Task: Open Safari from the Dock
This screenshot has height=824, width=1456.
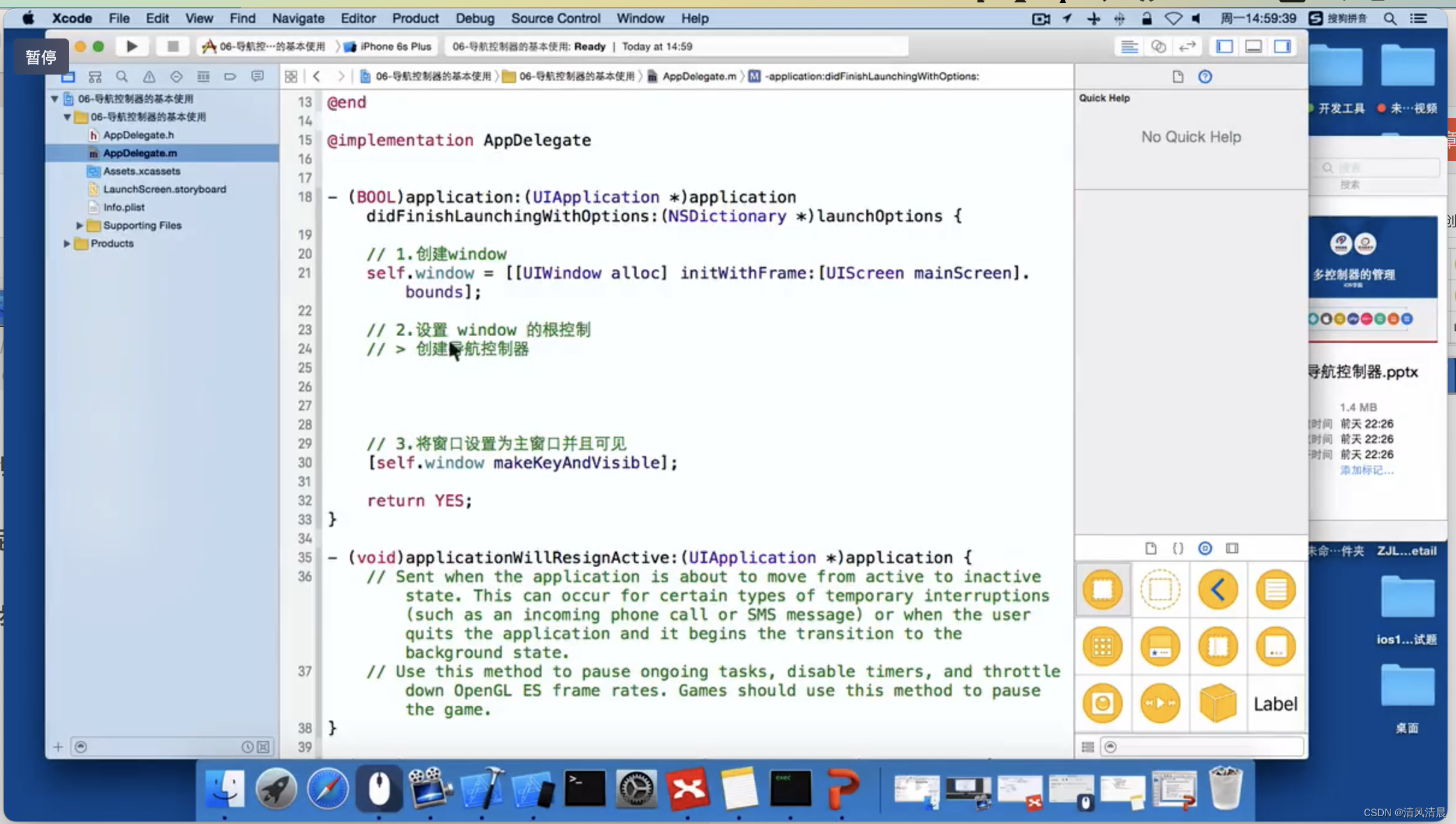Action: coord(327,789)
